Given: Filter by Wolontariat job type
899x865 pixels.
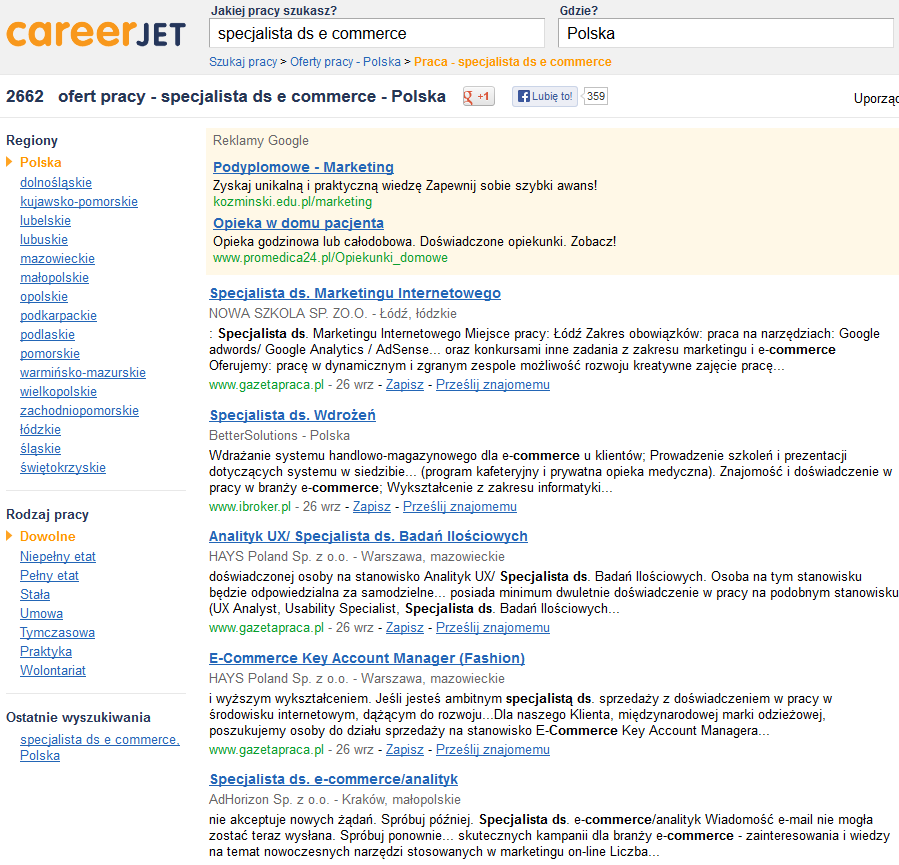Looking at the screenshot, I should [53, 670].
